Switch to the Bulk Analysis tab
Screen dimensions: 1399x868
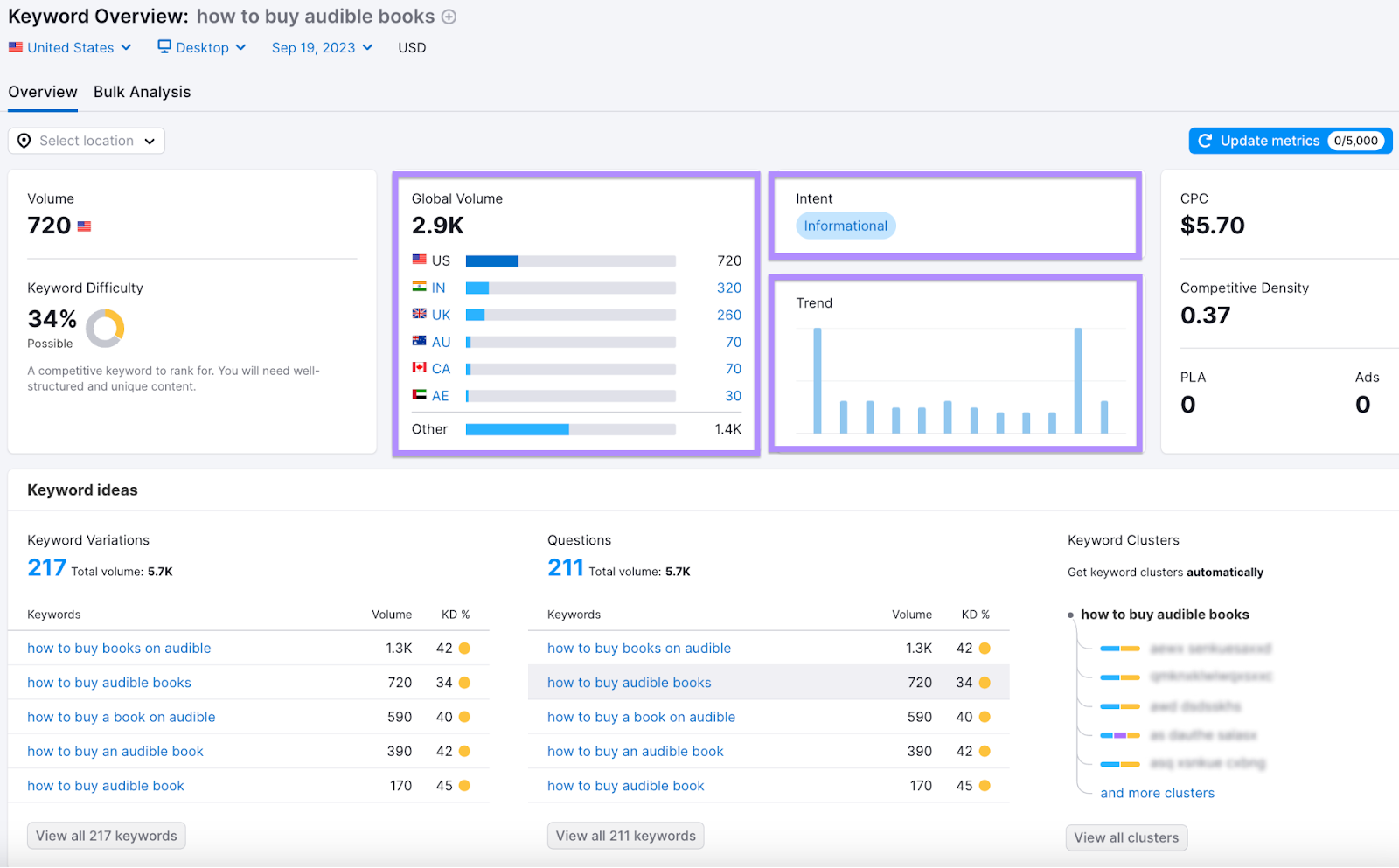[142, 92]
